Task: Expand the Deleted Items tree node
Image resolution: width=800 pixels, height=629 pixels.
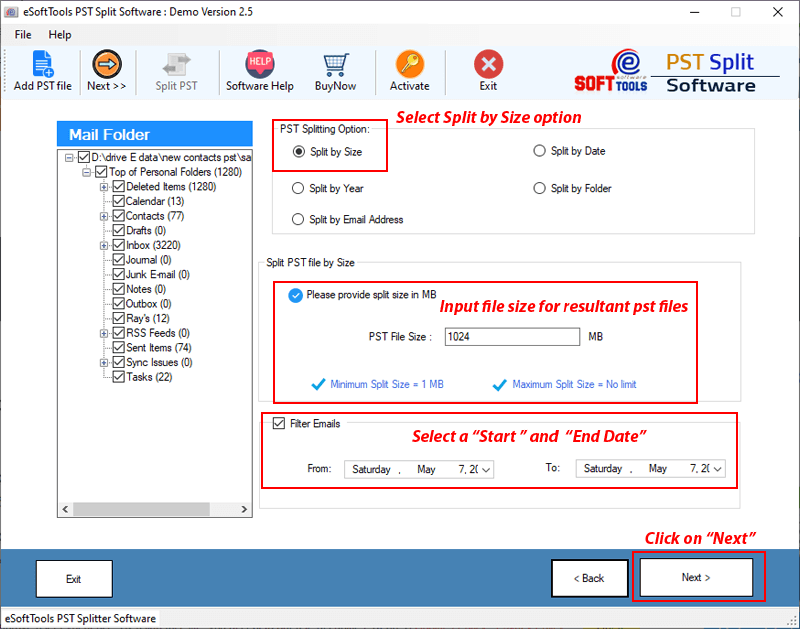Action: pos(104,187)
